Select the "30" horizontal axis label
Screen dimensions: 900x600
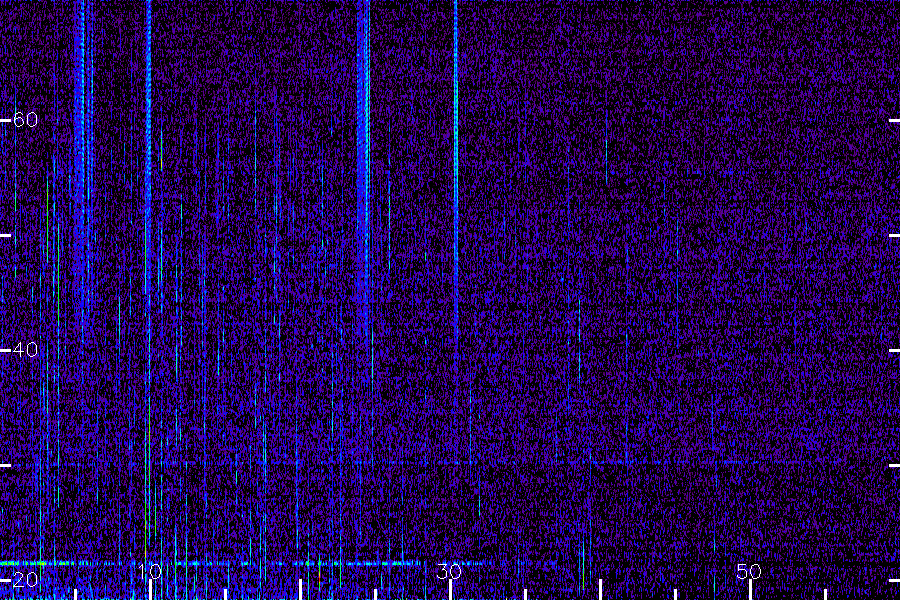point(449,571)
